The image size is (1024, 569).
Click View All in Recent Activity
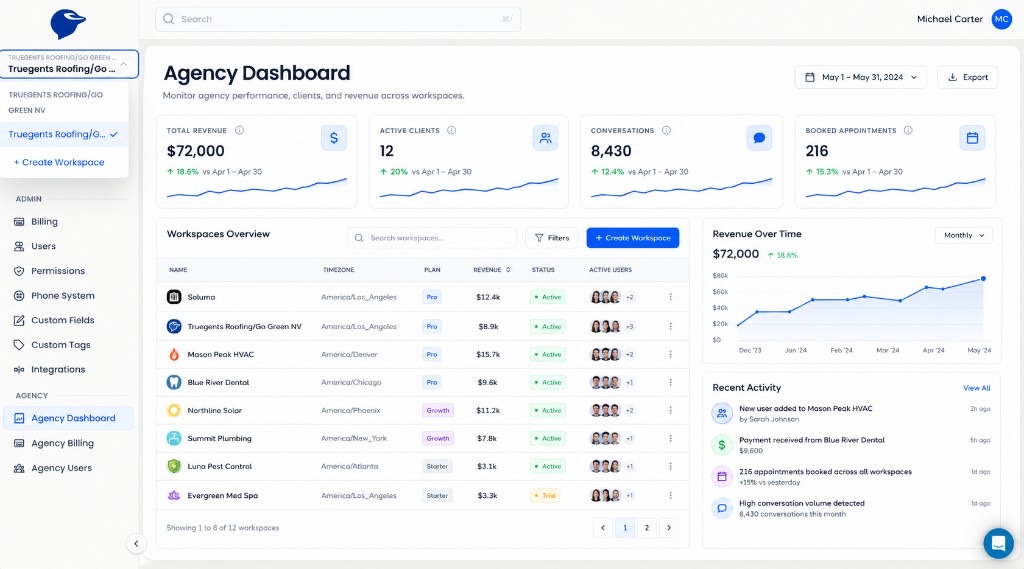[x=976, y=388]
